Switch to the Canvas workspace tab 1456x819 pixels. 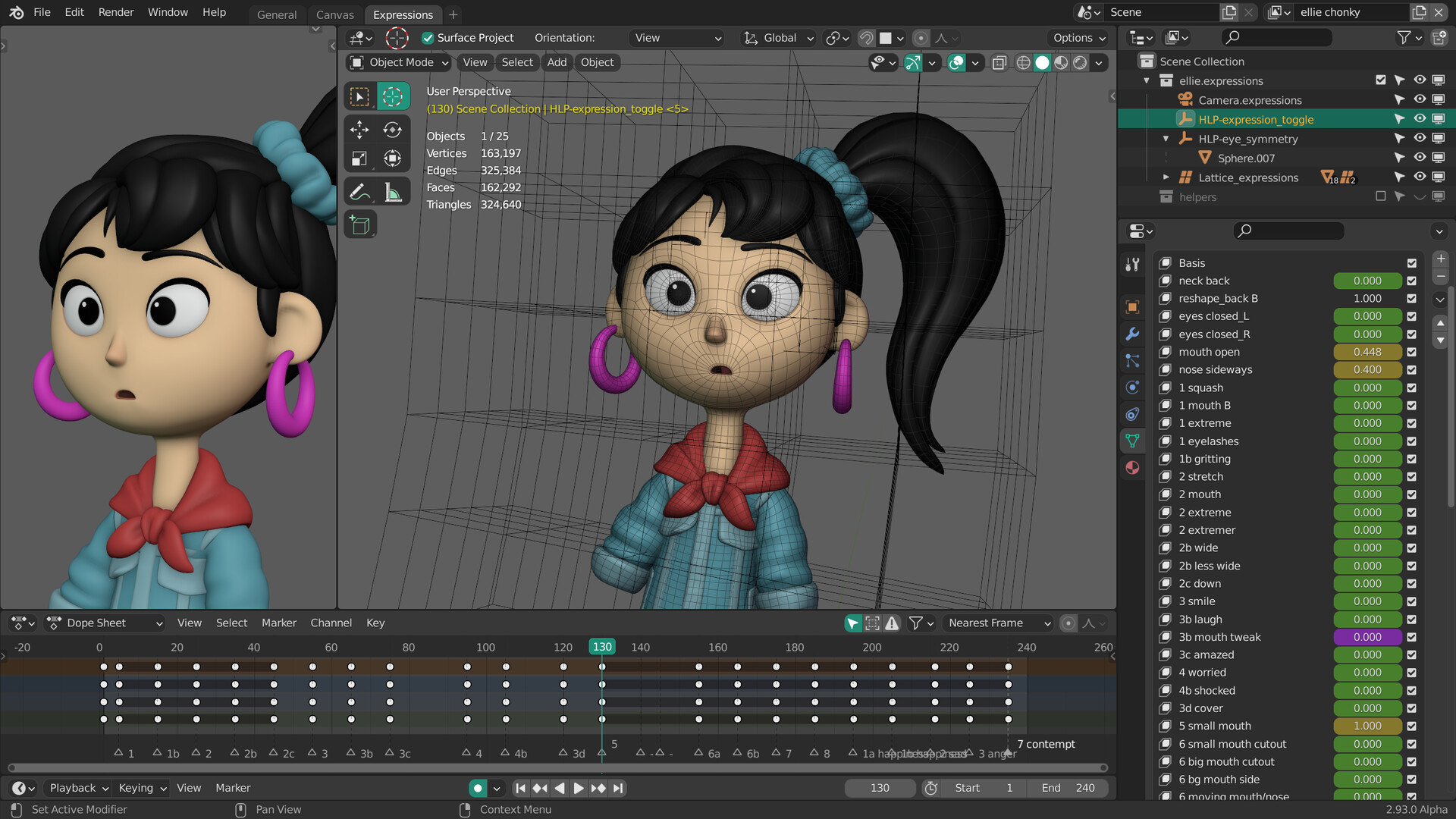tap(334, 14)
